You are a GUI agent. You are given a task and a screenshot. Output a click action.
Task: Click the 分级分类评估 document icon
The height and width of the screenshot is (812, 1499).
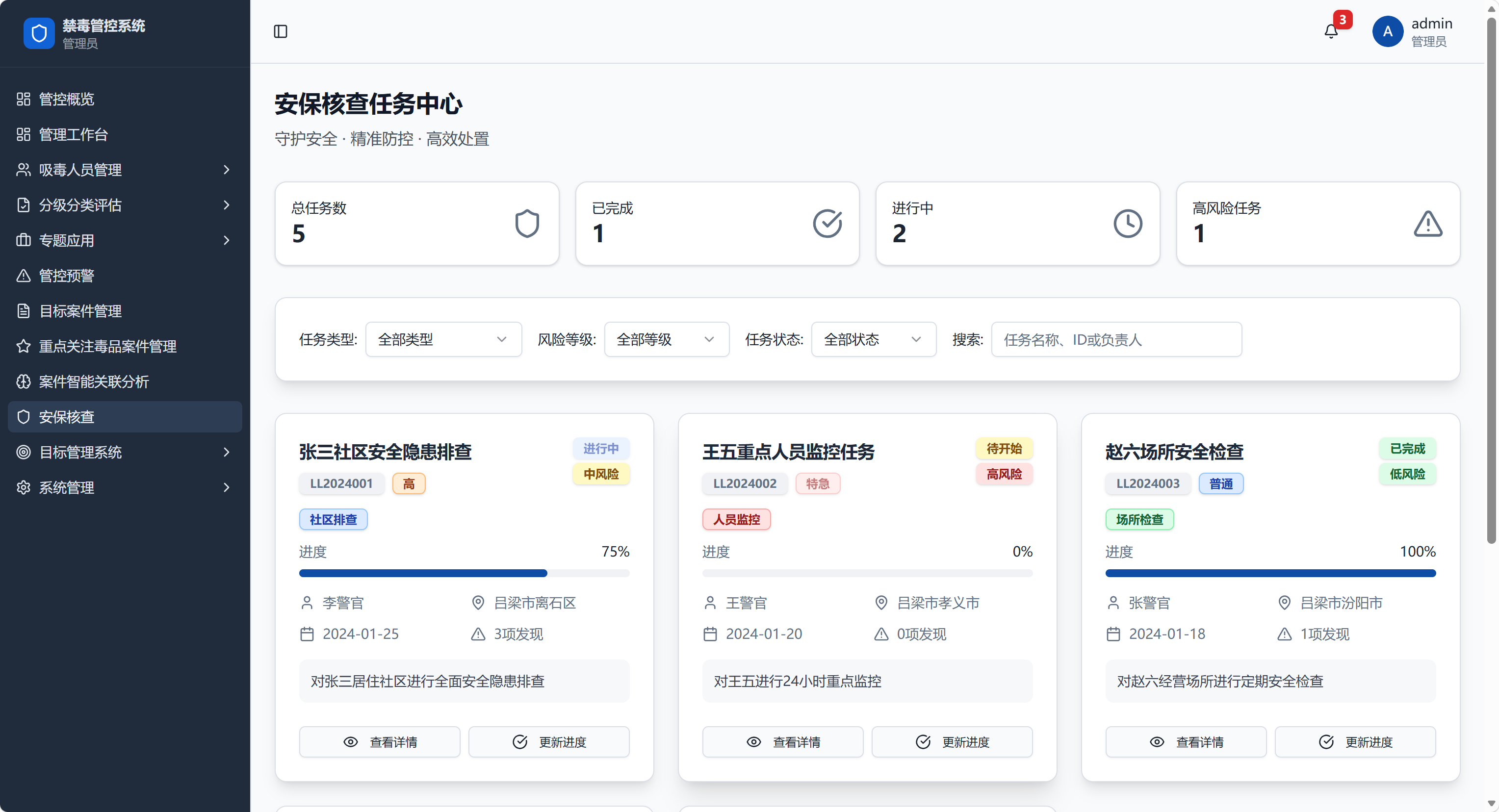click(x=23, y=205)
